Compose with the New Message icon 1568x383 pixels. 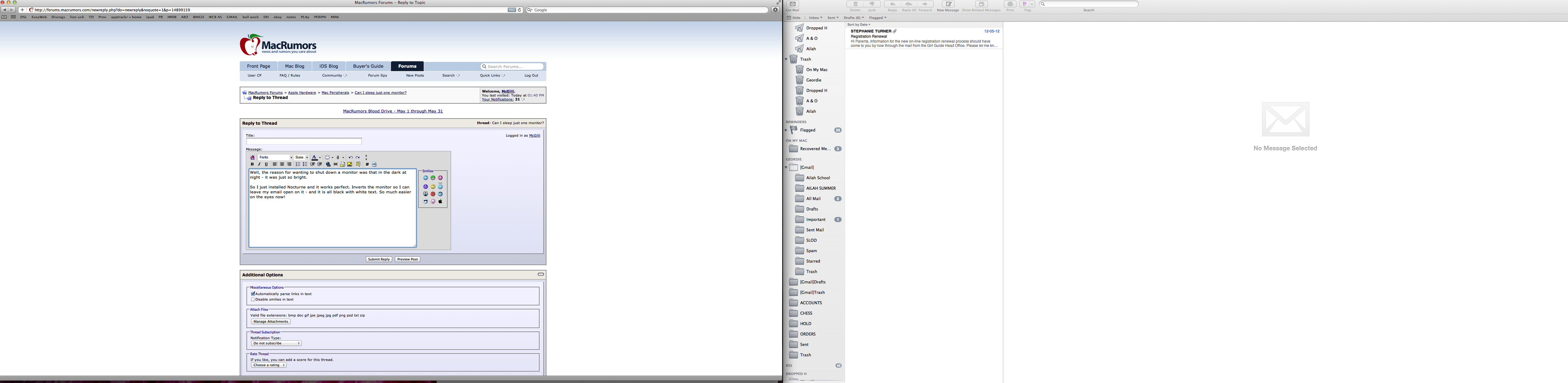[x=948, y=4]
